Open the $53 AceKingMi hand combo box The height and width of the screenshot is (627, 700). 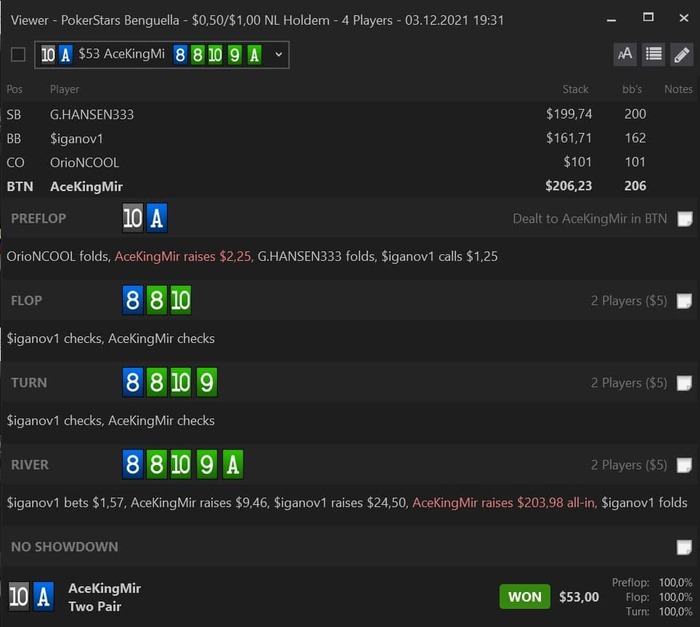click(162, 54)
